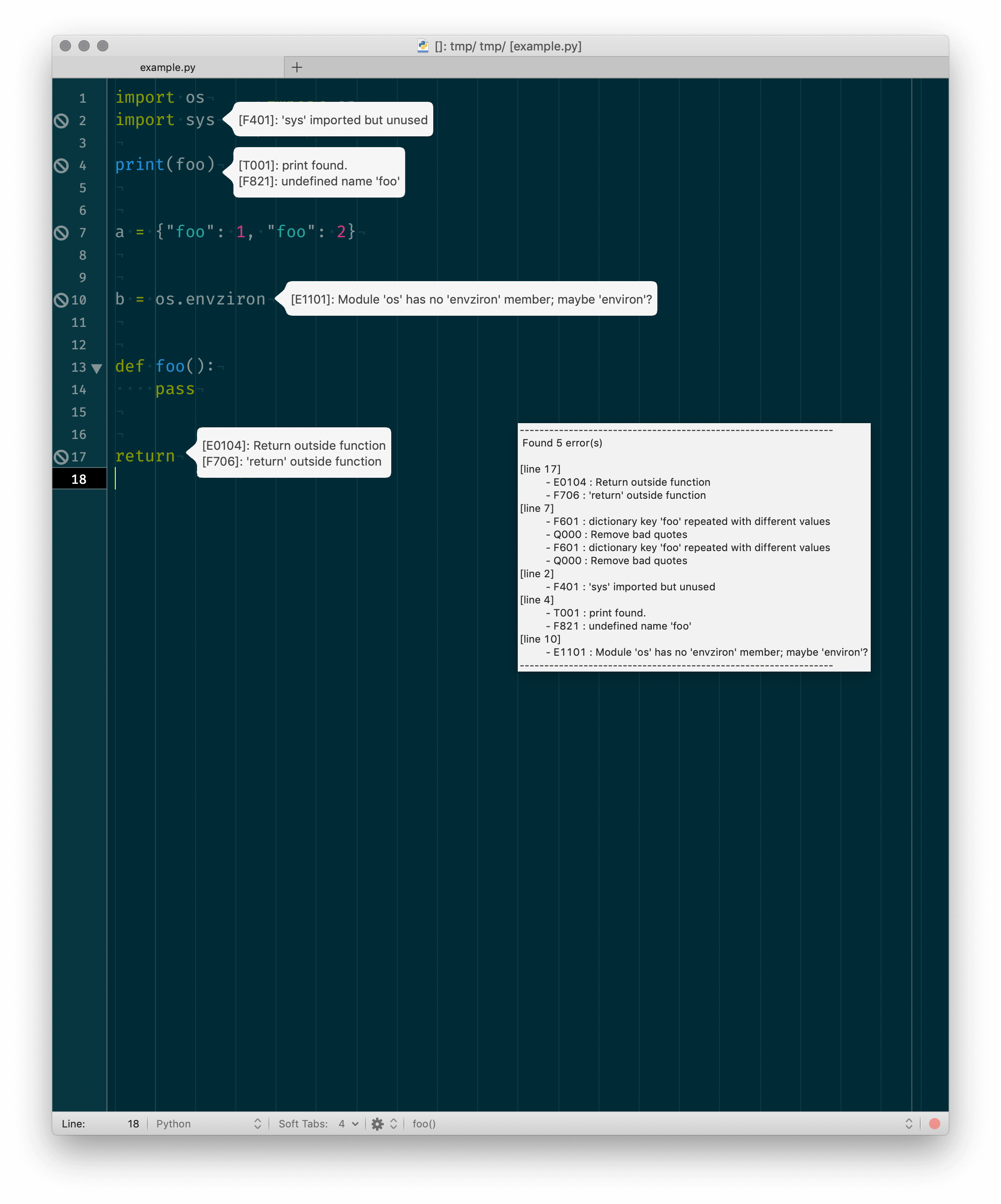1001x1204 pixels.
Task: Click the error icon on line 4
Action: pos(61,166)
